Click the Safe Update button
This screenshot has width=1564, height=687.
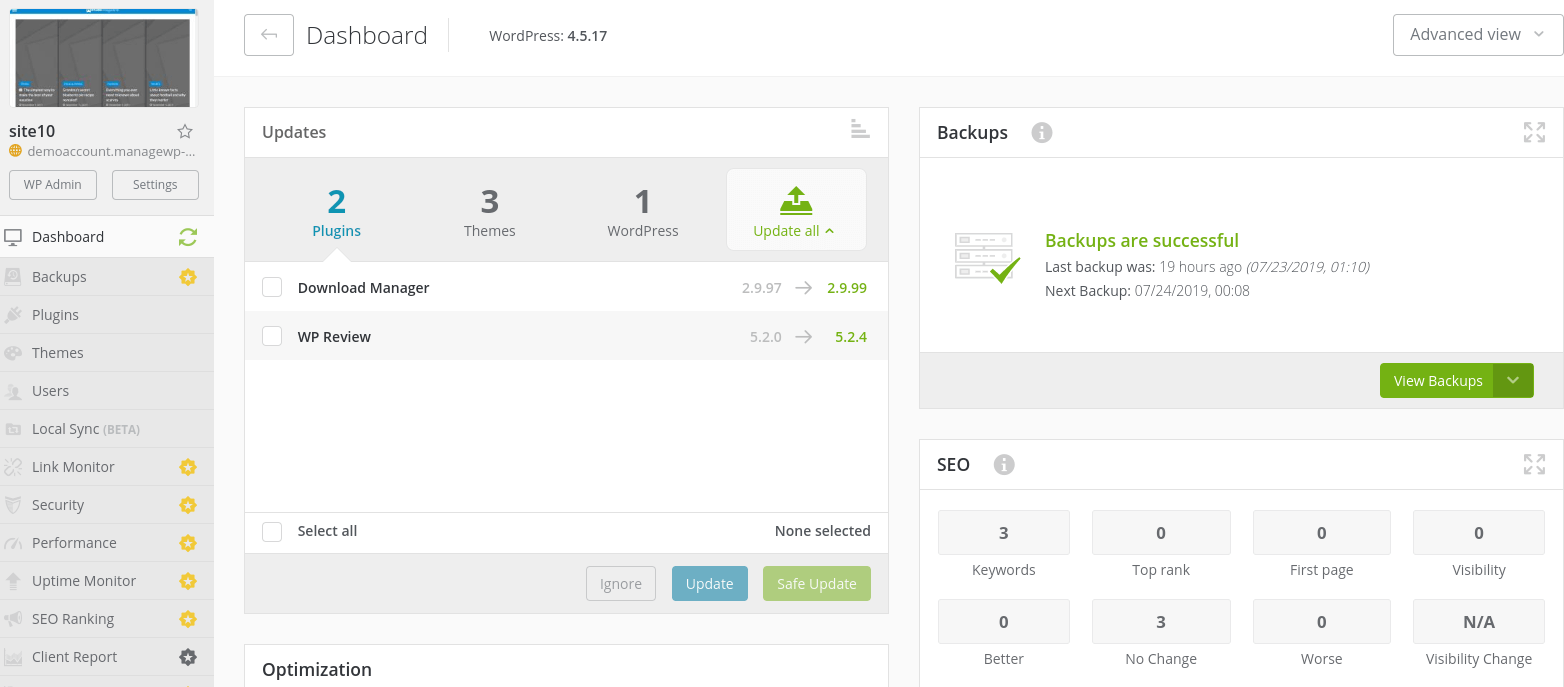[x=816, y=583]
